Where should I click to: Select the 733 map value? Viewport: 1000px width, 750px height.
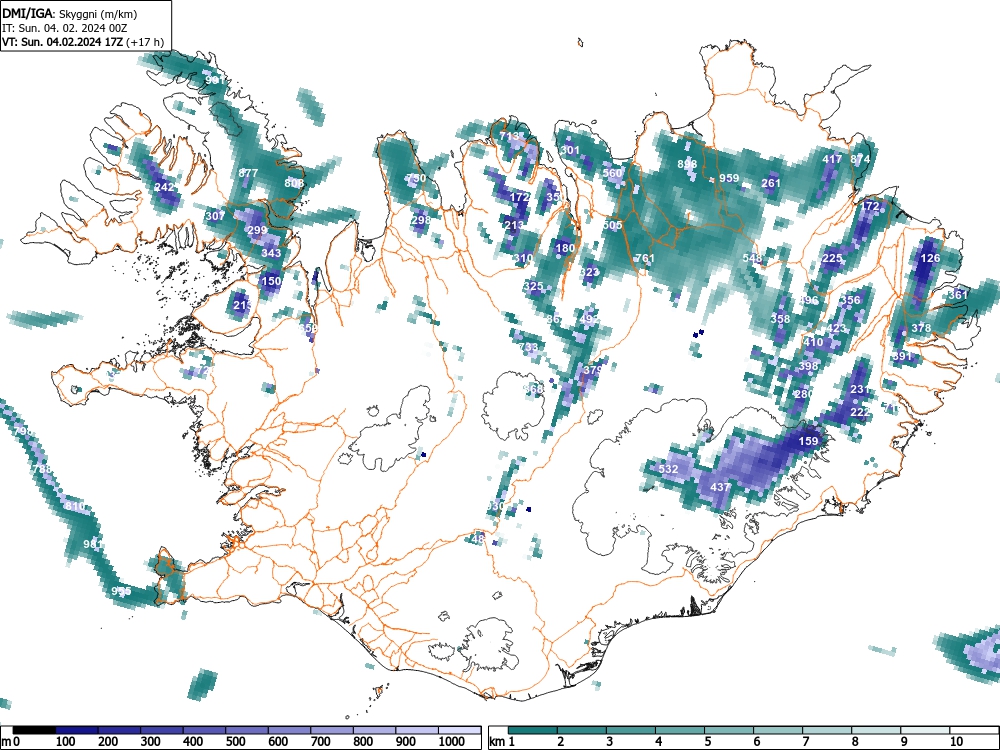[x=529, y=347]
